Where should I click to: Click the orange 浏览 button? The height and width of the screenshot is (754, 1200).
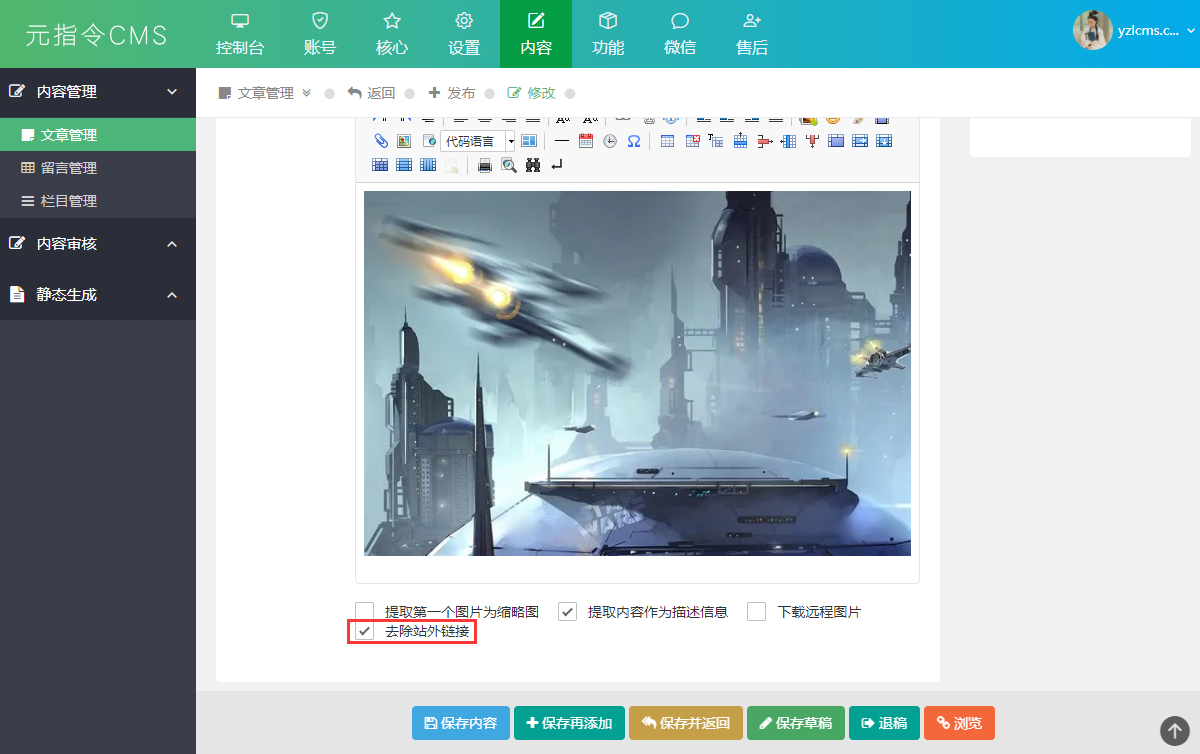click(959, 723)
